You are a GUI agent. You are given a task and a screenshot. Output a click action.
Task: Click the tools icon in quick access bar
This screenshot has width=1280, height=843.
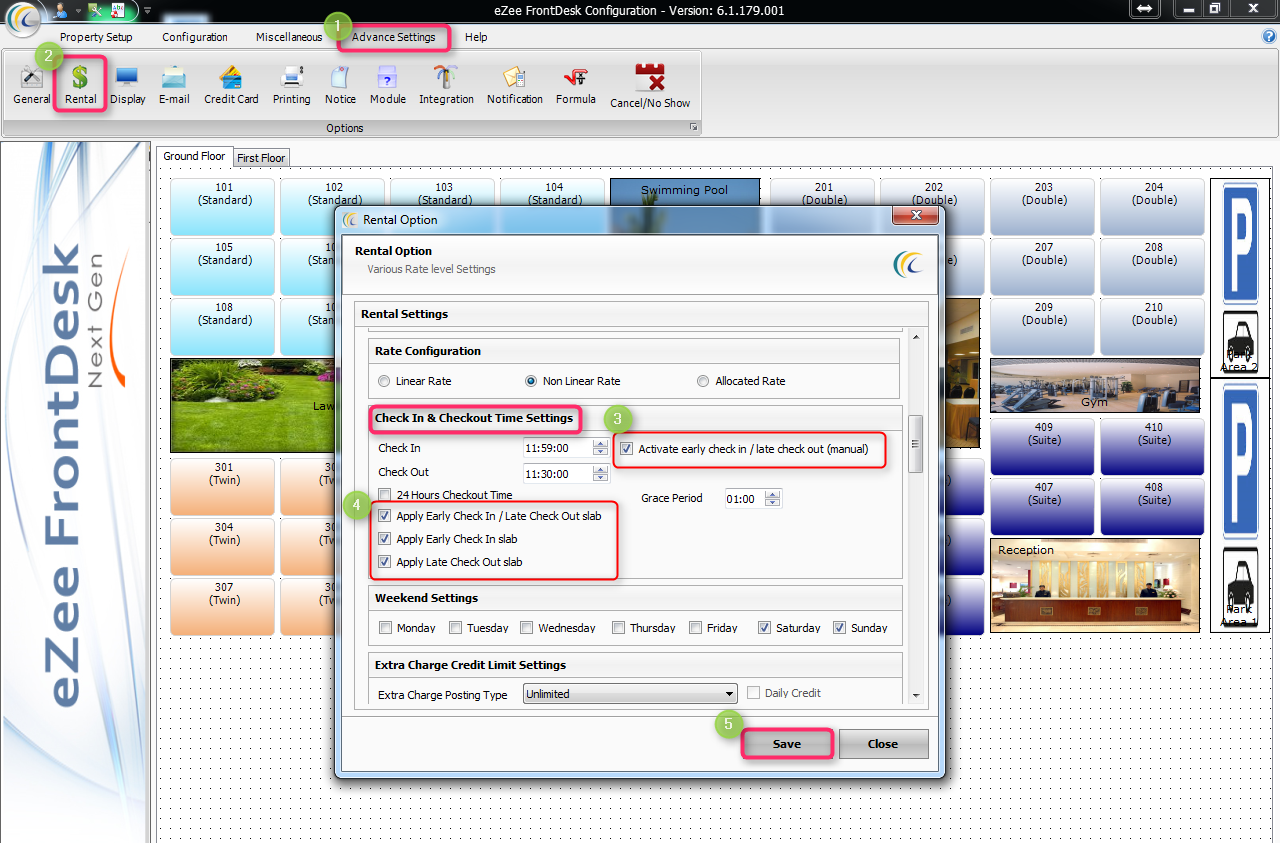pos(95,10)
